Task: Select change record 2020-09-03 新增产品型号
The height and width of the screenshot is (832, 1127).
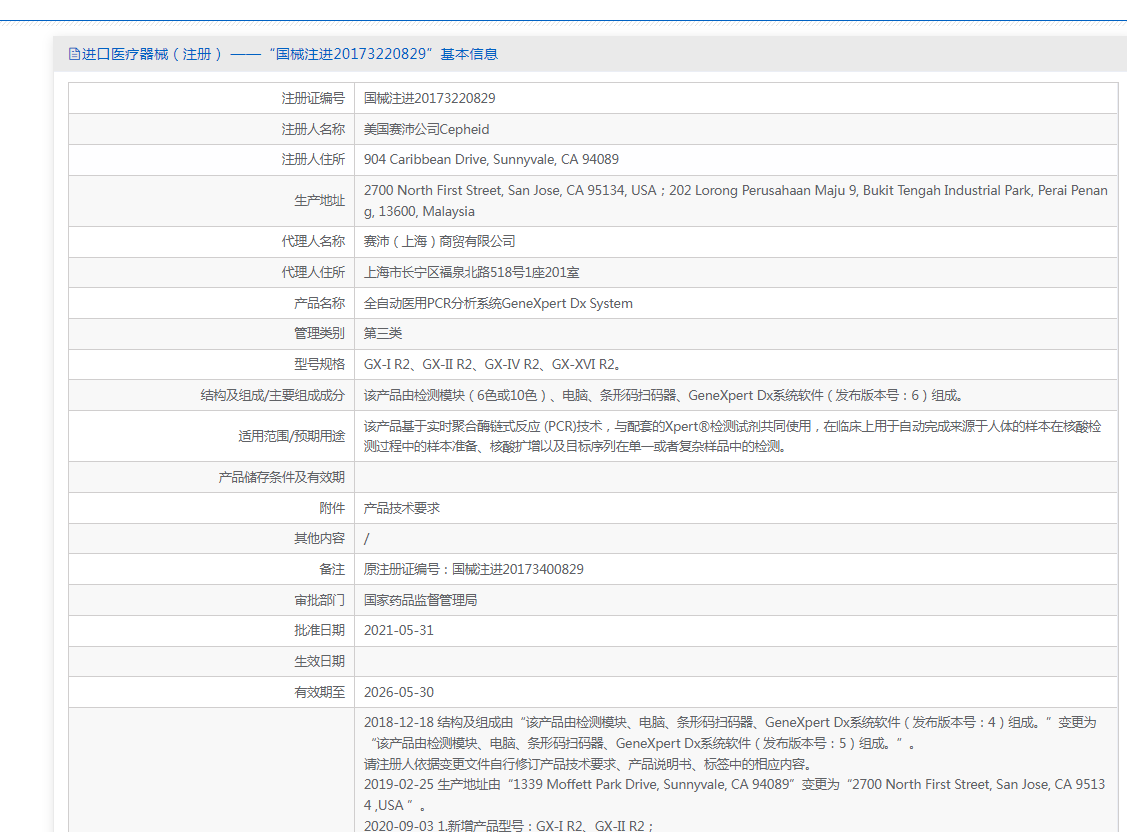Action: 509,826
